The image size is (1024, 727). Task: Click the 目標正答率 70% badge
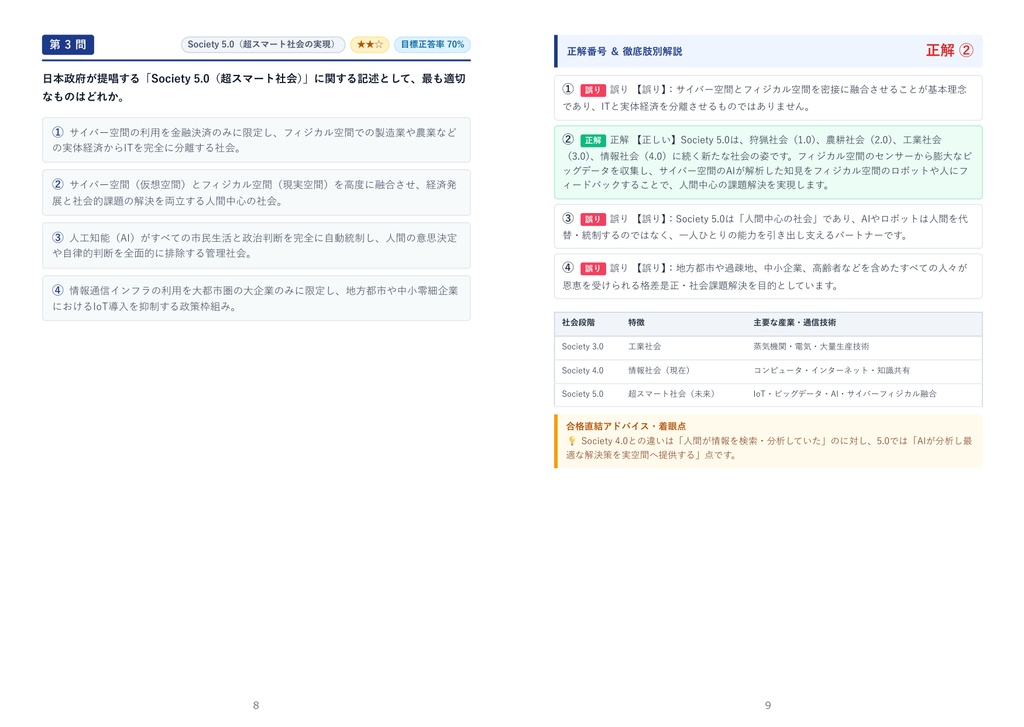click(x=432, y=44)
